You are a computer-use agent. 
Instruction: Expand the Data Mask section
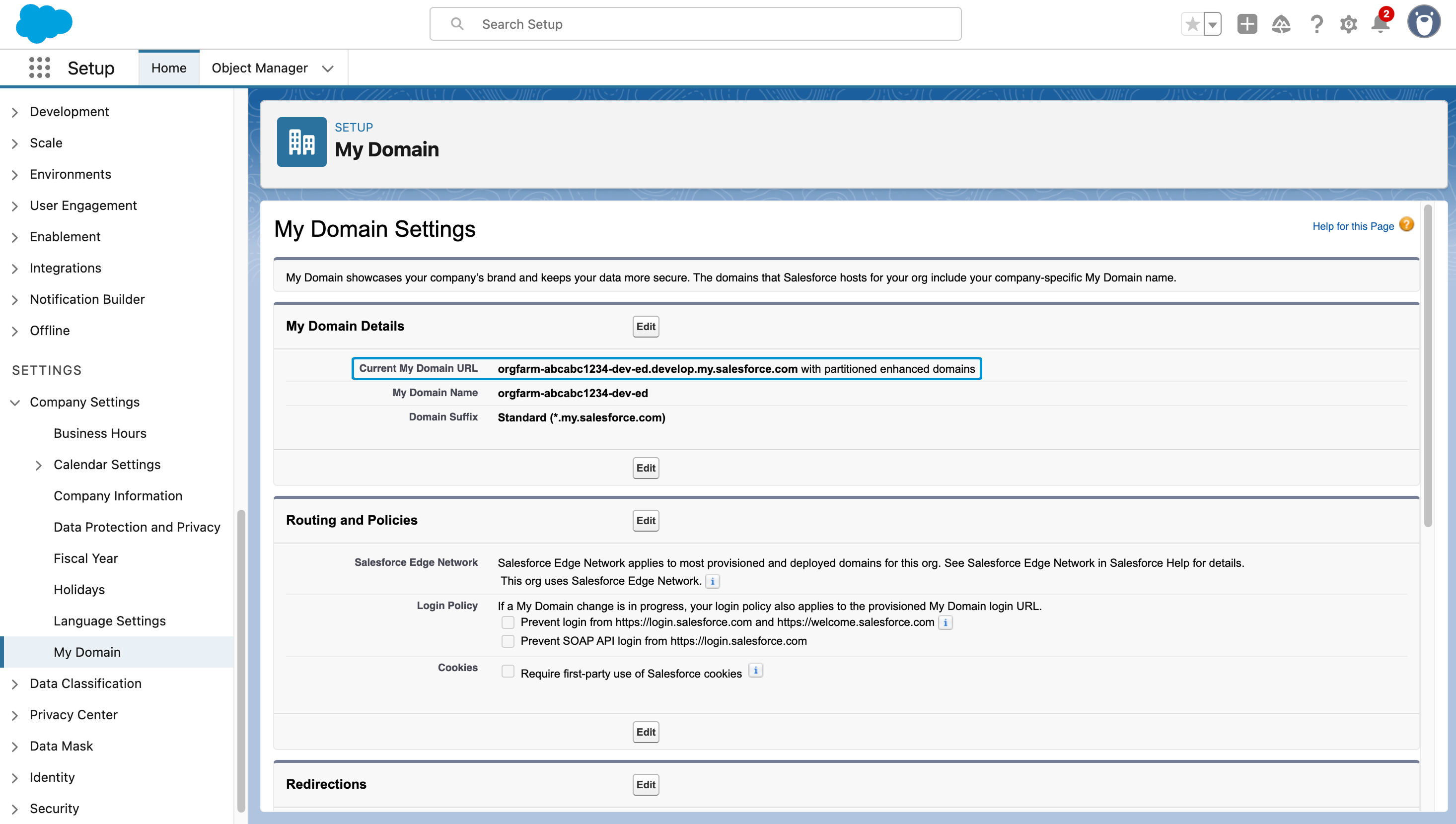point(15,747)
